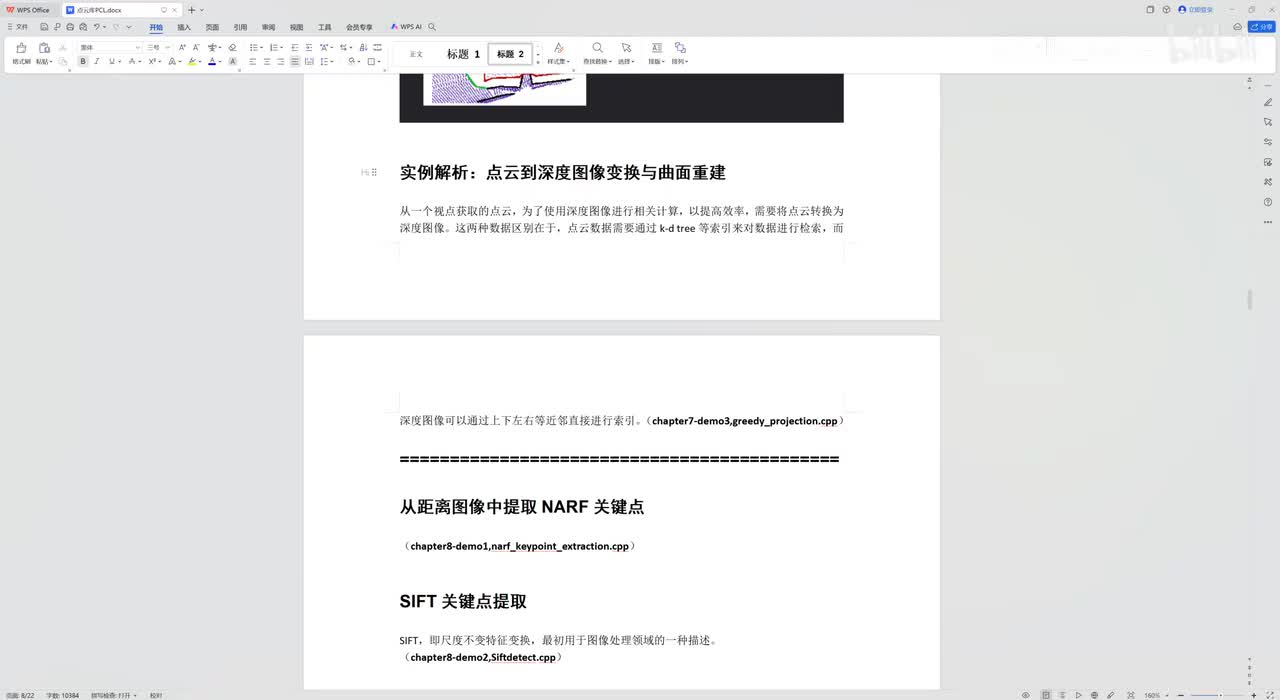Toggle character shading A button

coord(233,61)
